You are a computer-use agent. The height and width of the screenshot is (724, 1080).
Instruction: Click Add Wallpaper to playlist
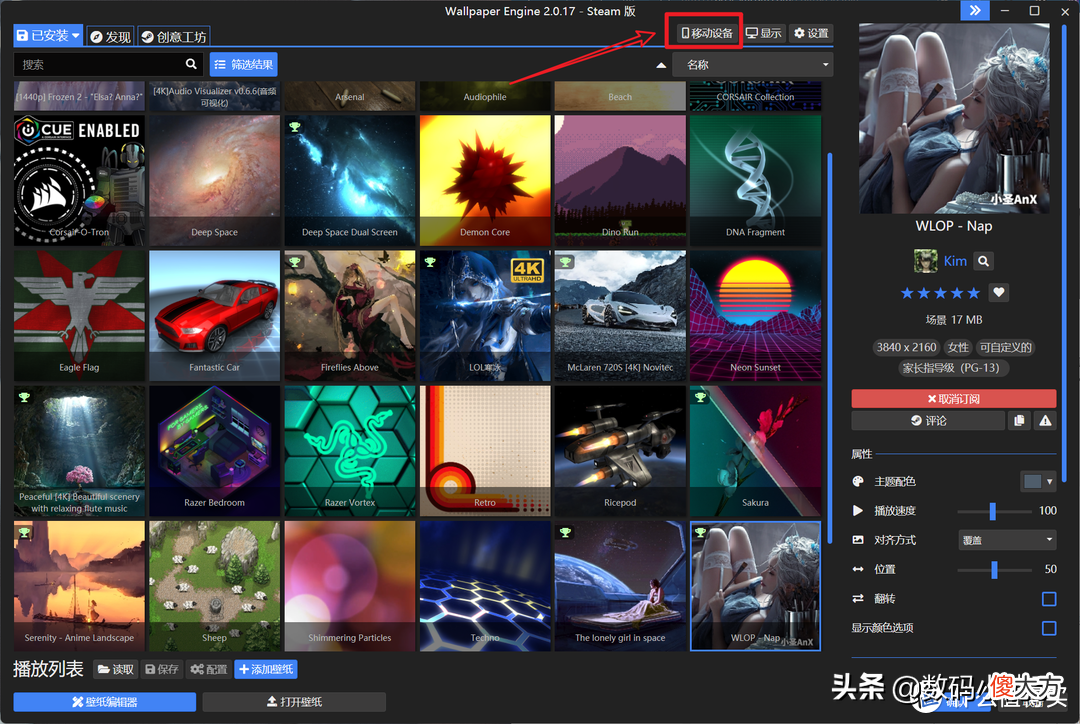pos(266,669)
